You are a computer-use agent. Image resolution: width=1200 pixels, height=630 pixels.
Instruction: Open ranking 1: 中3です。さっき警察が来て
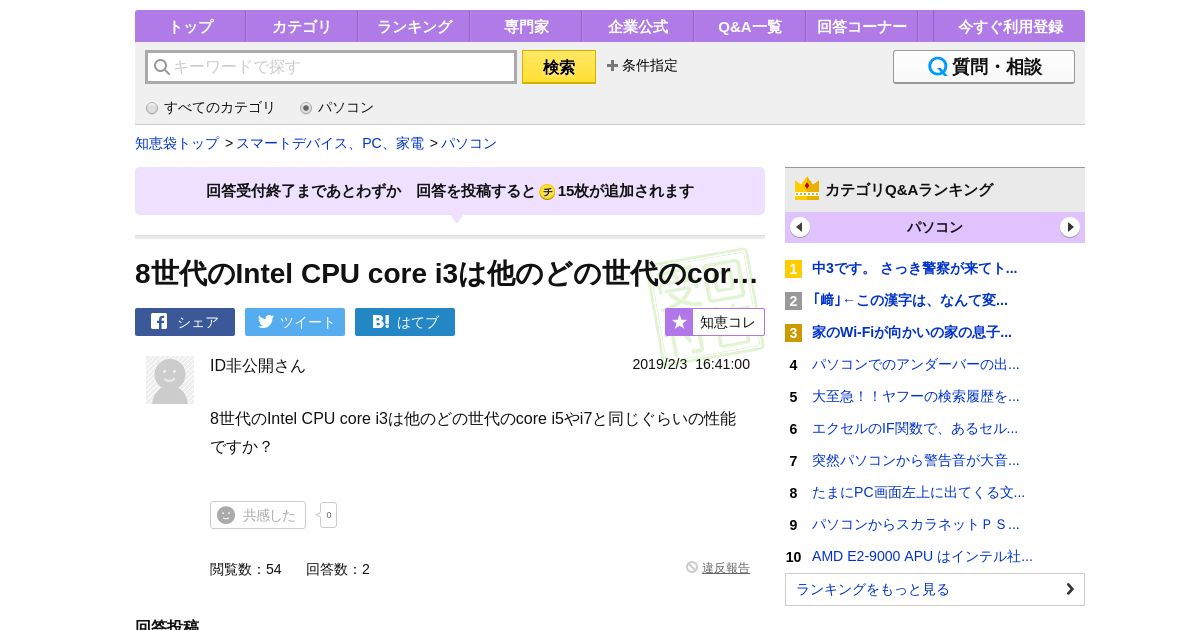(914, 268)
